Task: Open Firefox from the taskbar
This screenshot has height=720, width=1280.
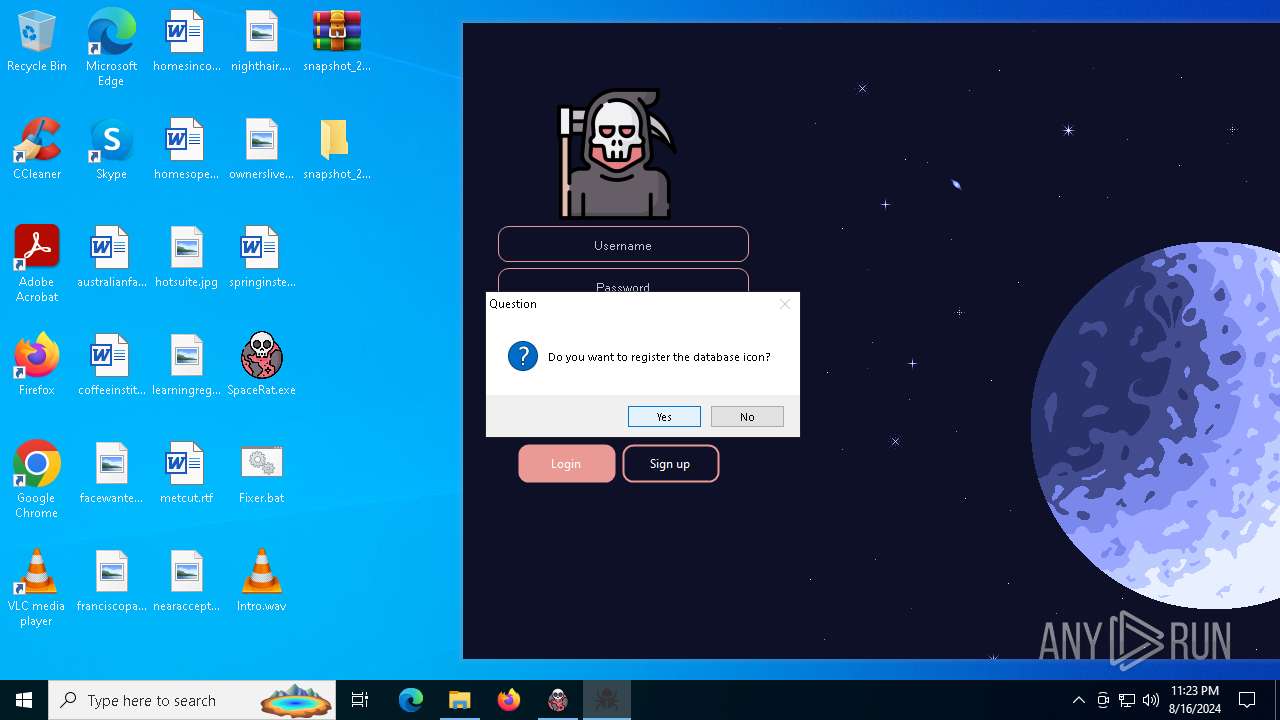Action: [509, 700]
